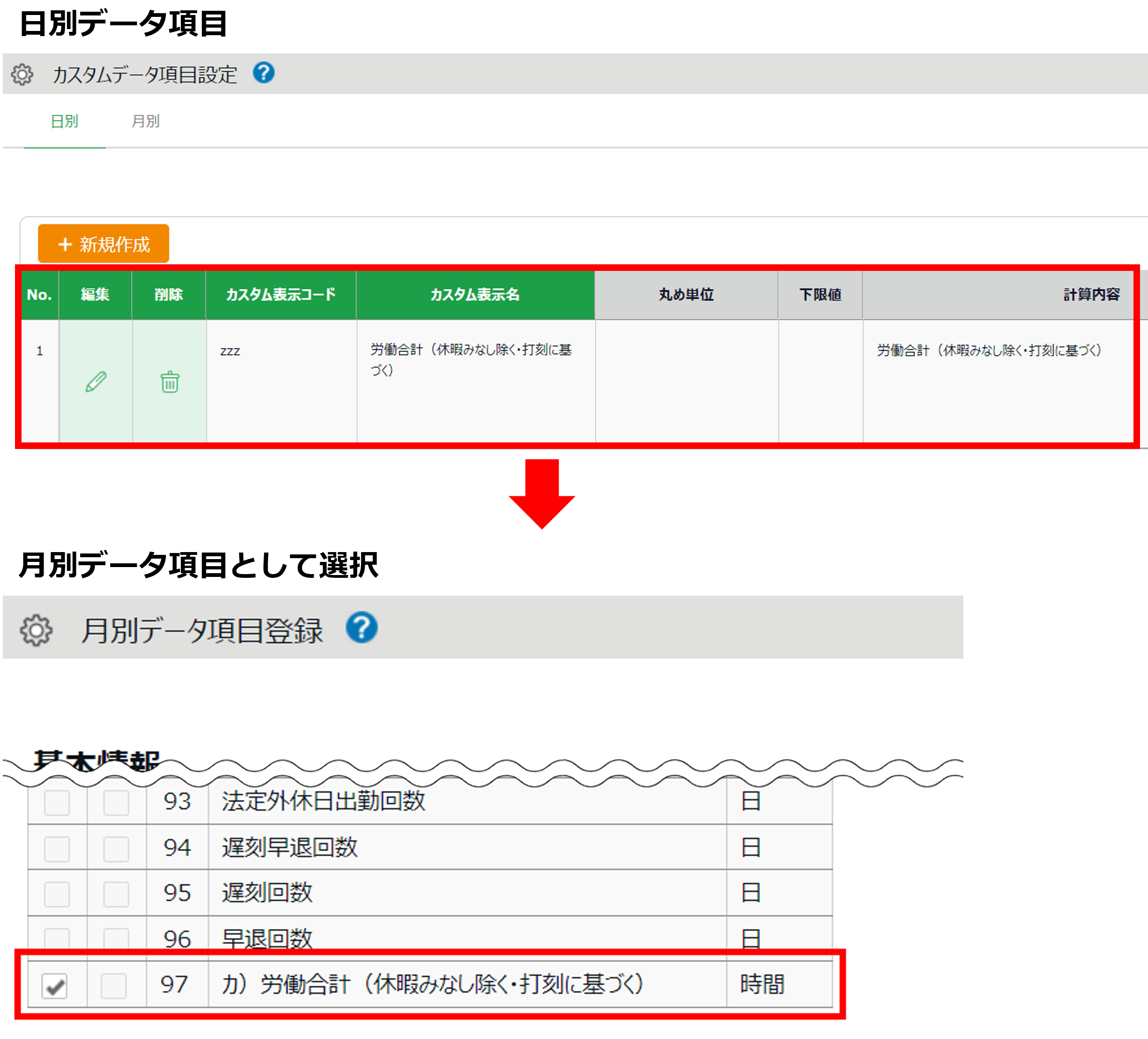The height and width of the screenshot is (1039, 1148).
Task: Tick first checkbox in row 95 遅刻回数
Action: coord(57,894)
